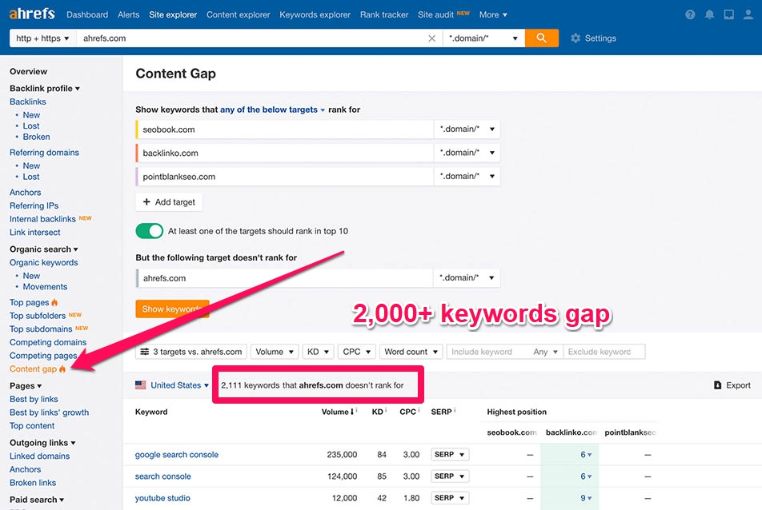
Task: Collapse the Organic search section
Action: (x=44, y=249)
